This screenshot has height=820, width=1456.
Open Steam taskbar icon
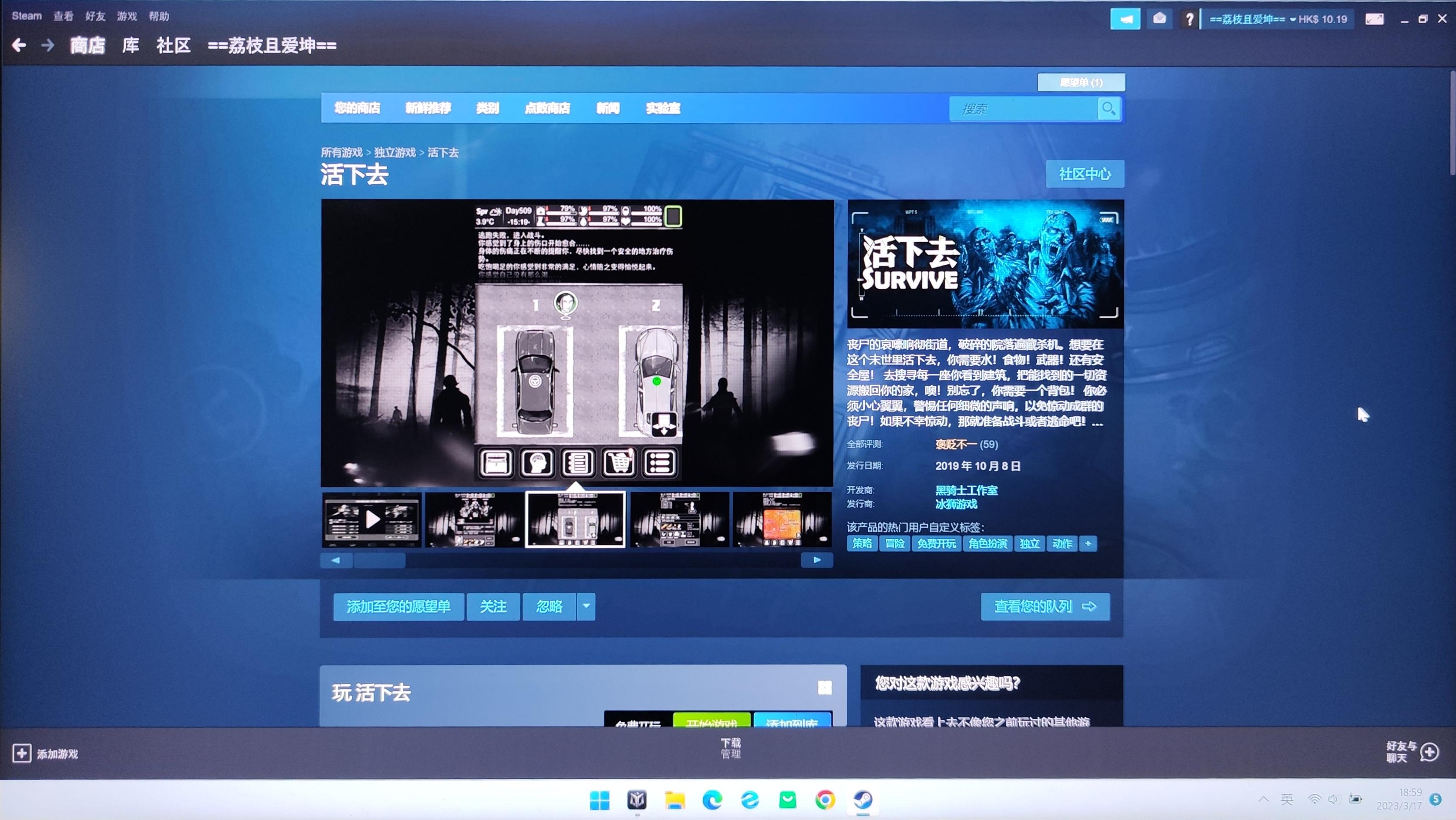click(863, 800)
